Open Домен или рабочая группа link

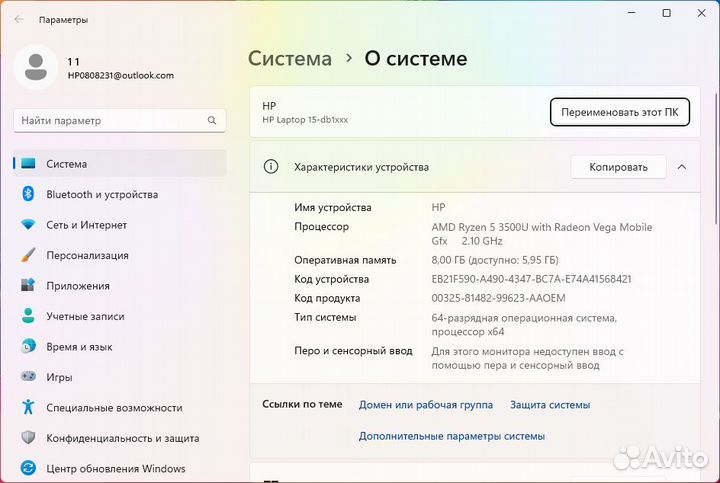pos(426,404)
